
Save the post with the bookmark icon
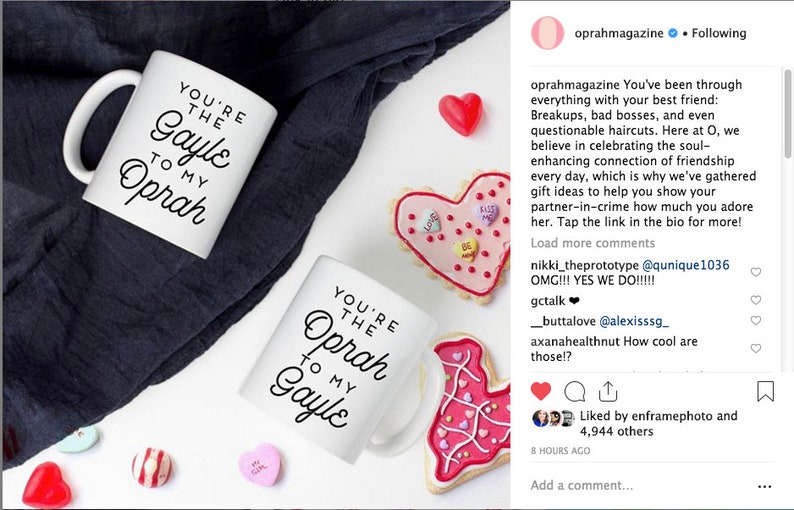[765, 391]
